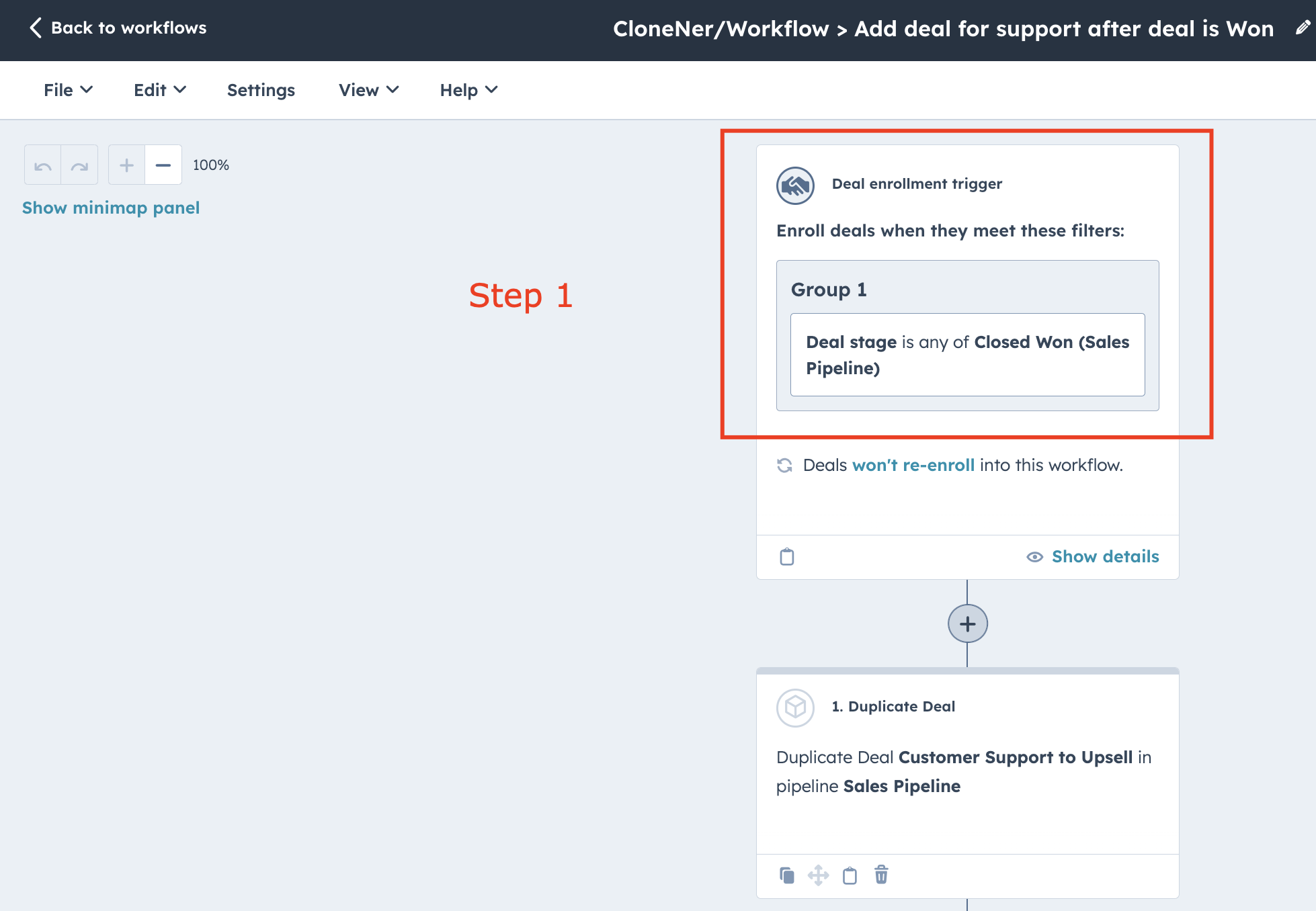Open the Closed Won deal stage filter
This screenshot has width=1316, height=911.
[x=967, y=355]
